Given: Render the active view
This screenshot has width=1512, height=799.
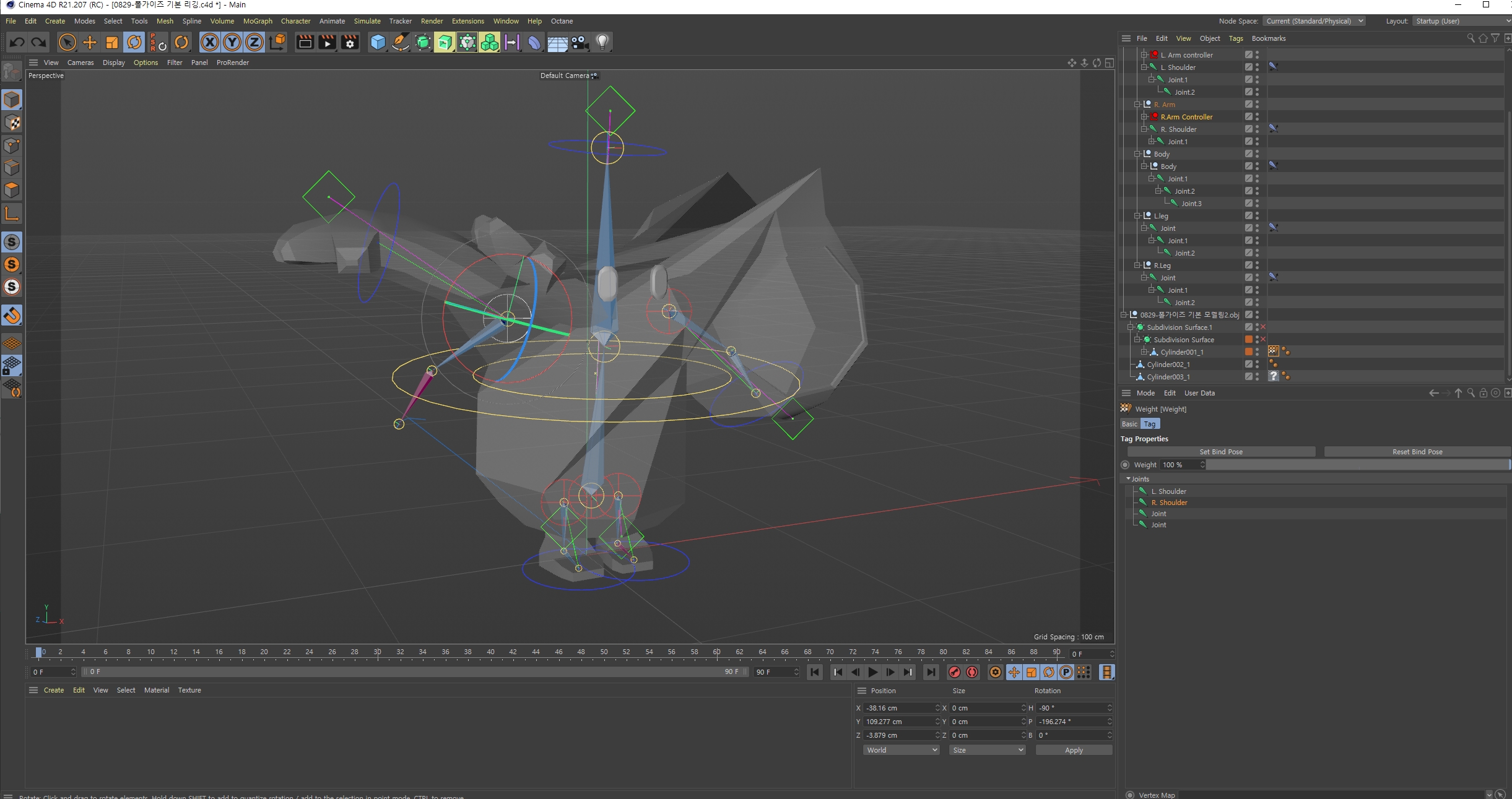Looking at the screenshot, I should coord(305,42).
